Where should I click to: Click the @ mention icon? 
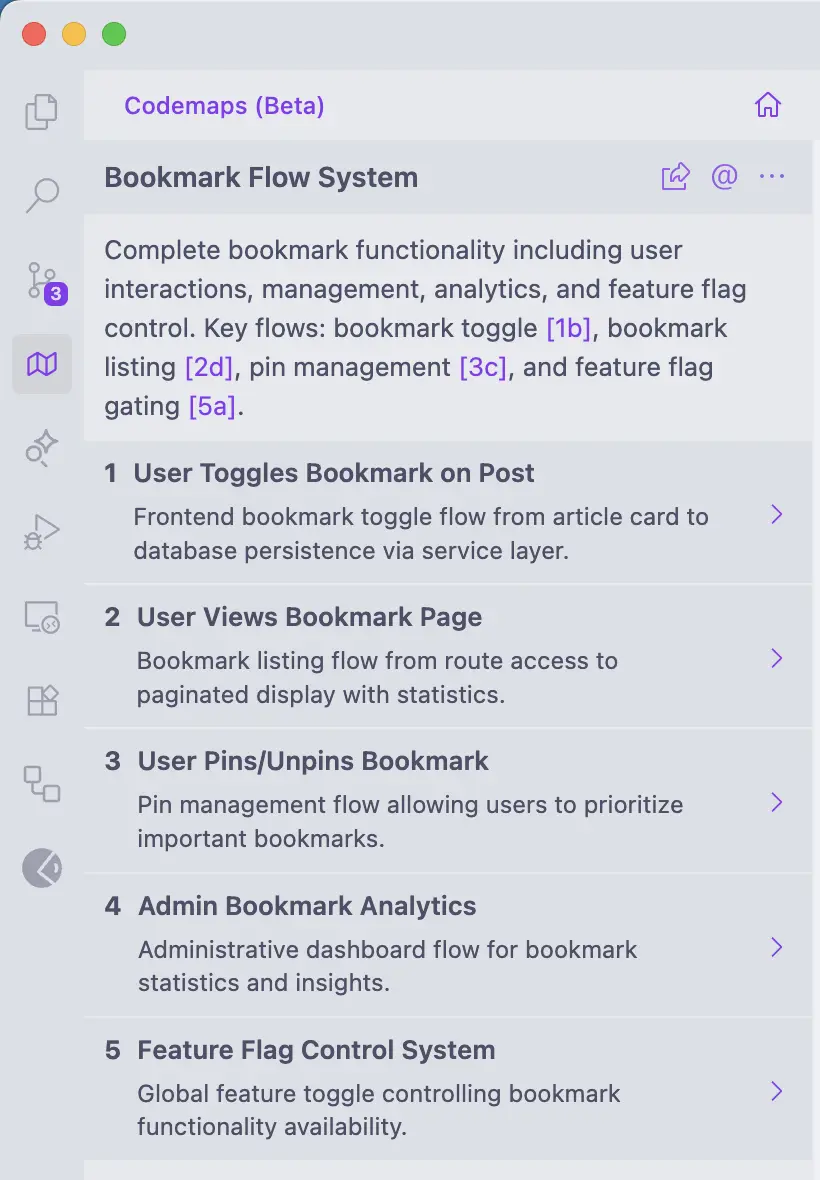tap(724, 177)
